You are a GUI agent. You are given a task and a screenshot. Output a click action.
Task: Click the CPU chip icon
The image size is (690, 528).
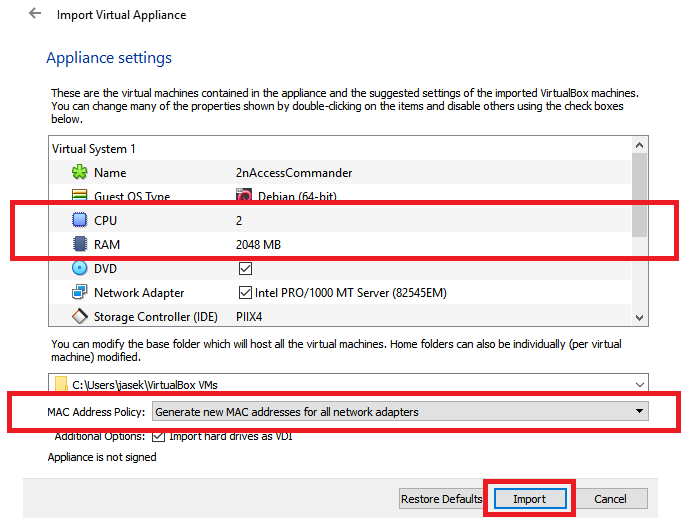pyautogui.click(x=80, y=220)
